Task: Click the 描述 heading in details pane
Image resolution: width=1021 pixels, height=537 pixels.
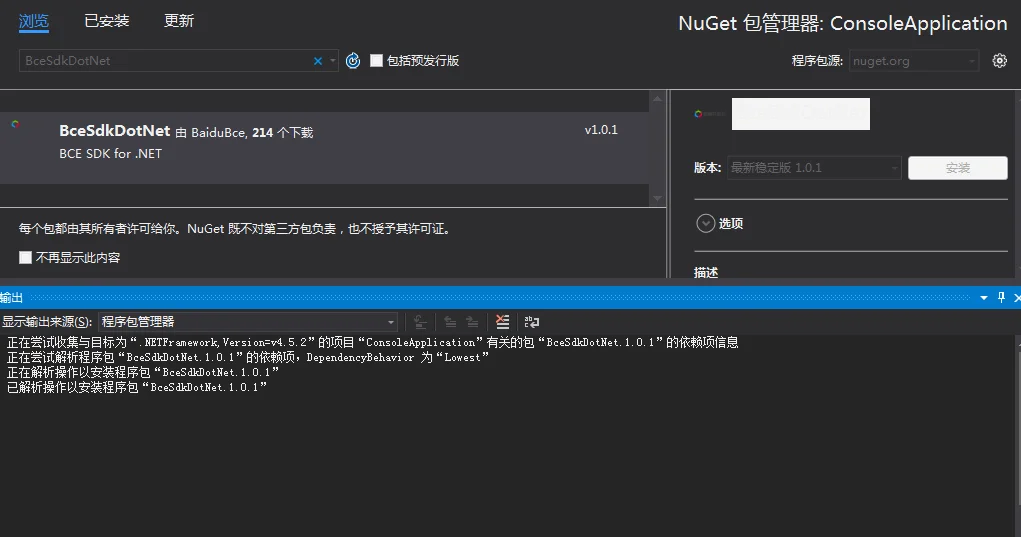Action: click(706, 272)
